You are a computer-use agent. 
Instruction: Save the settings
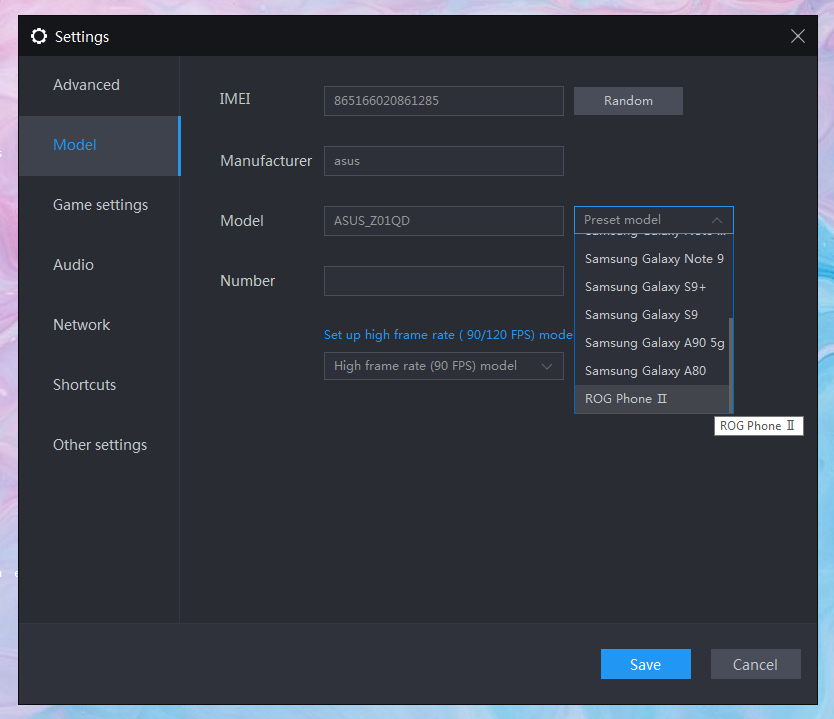(x=646, y=664)
